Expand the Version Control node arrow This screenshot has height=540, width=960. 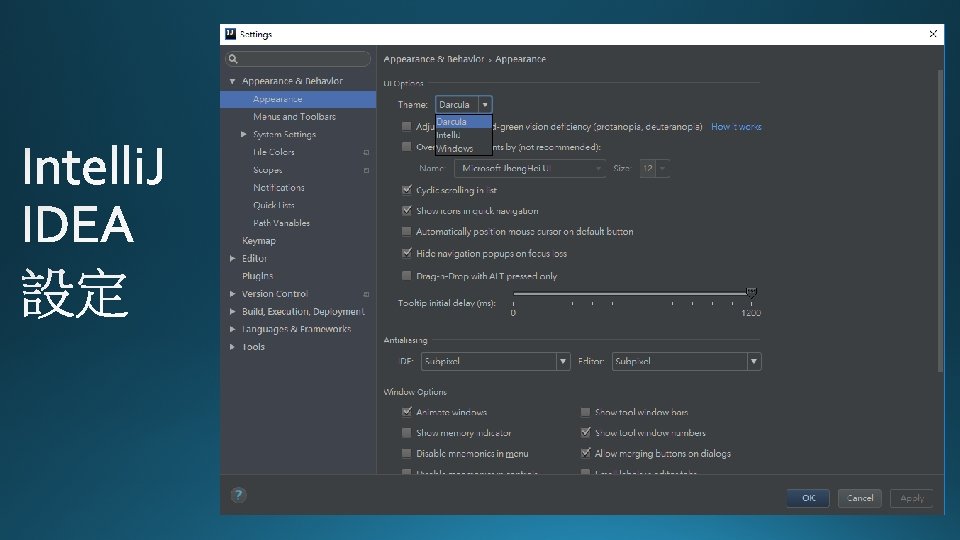[233, 294]
